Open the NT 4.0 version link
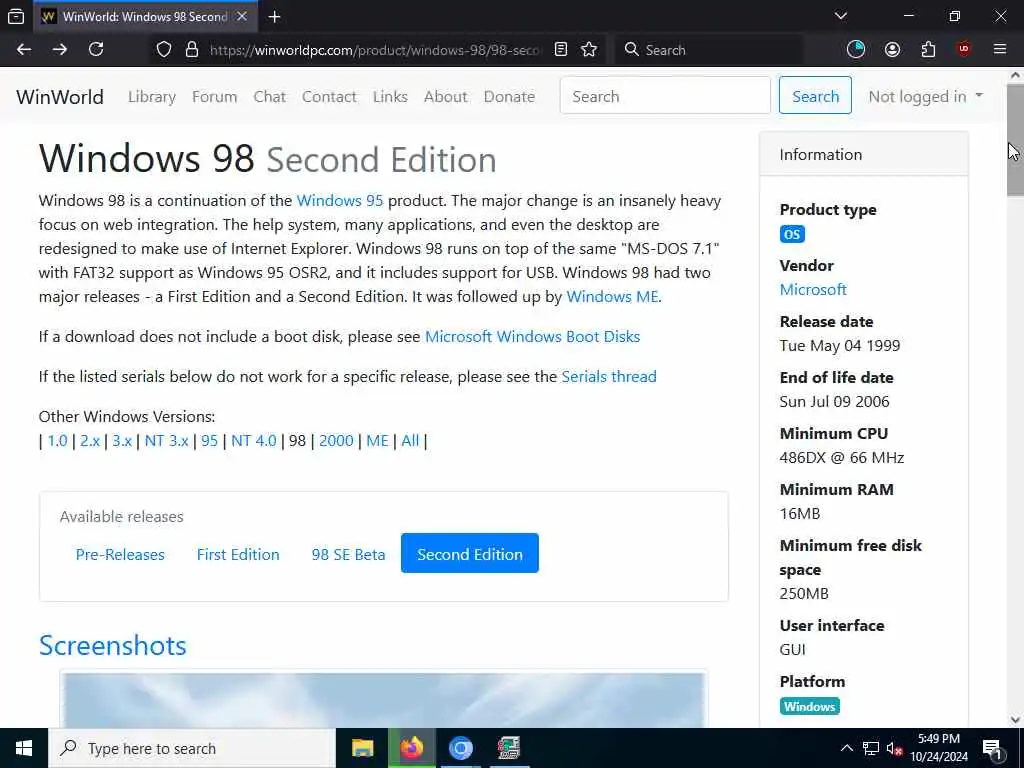 click(253, 441)
